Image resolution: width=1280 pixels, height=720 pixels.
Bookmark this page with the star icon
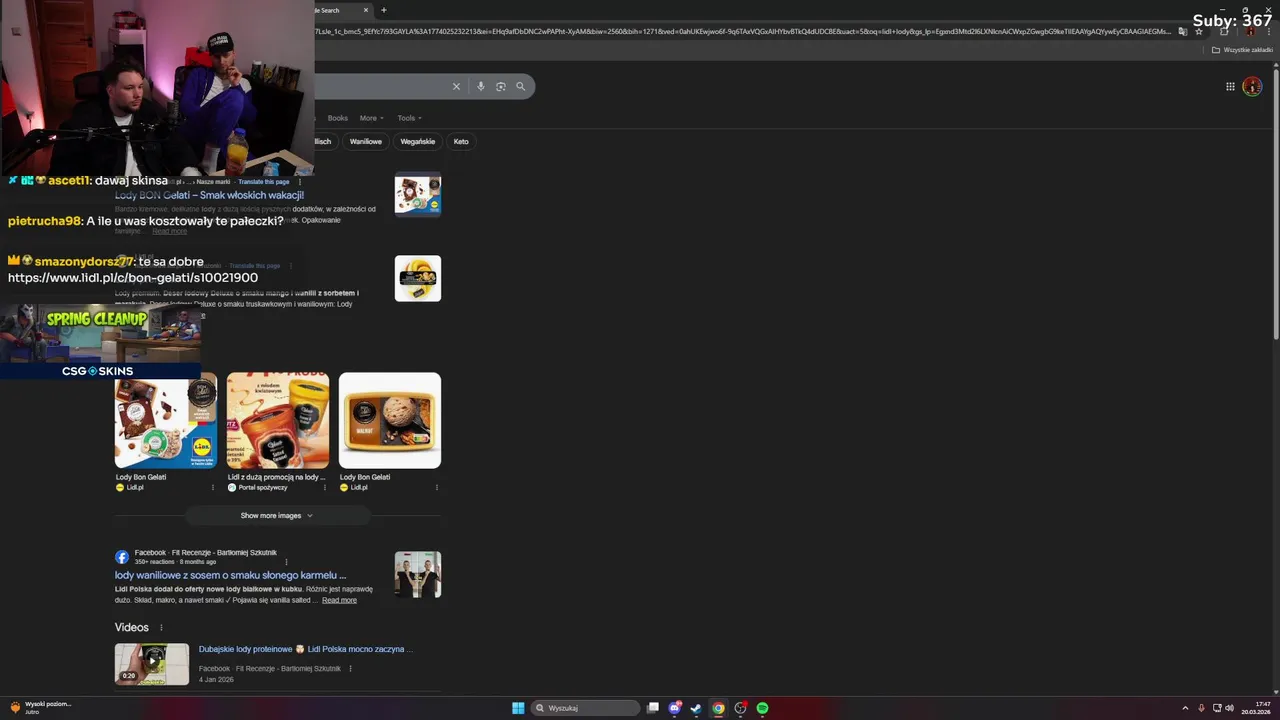[1199, 31]
